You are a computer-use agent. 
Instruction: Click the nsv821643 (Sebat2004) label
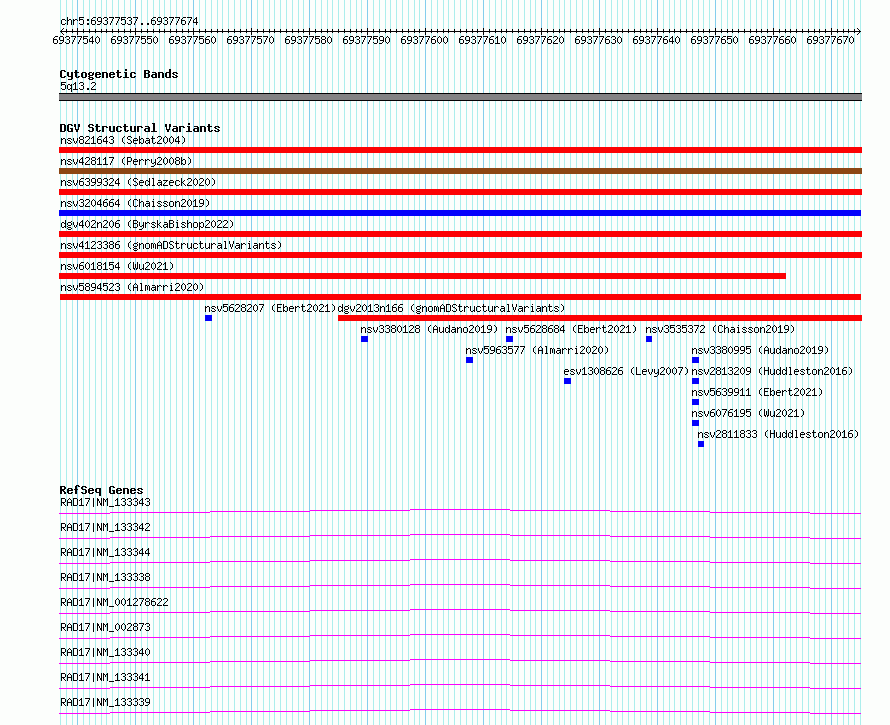pos(123,140)
